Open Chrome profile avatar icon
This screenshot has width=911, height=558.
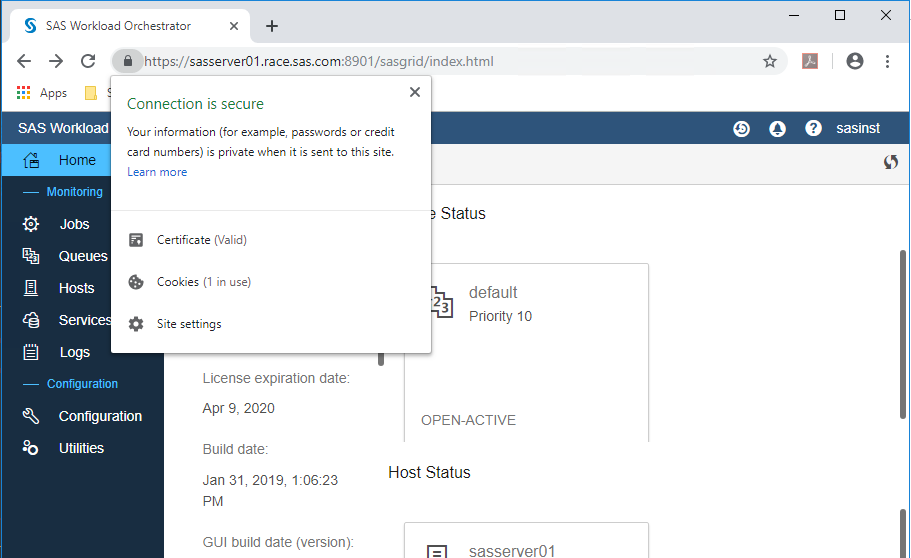(854, 61)
